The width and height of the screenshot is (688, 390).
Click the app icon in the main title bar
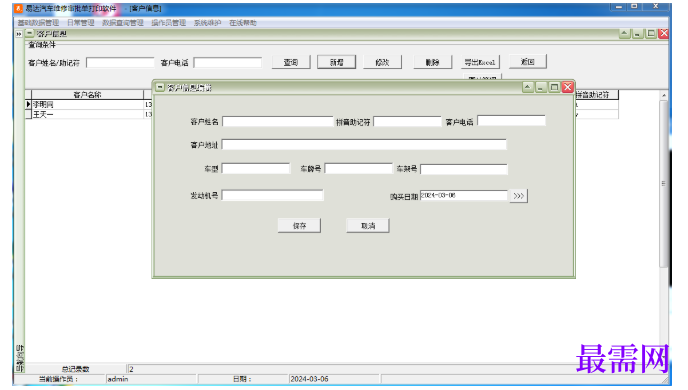[18, 8]
